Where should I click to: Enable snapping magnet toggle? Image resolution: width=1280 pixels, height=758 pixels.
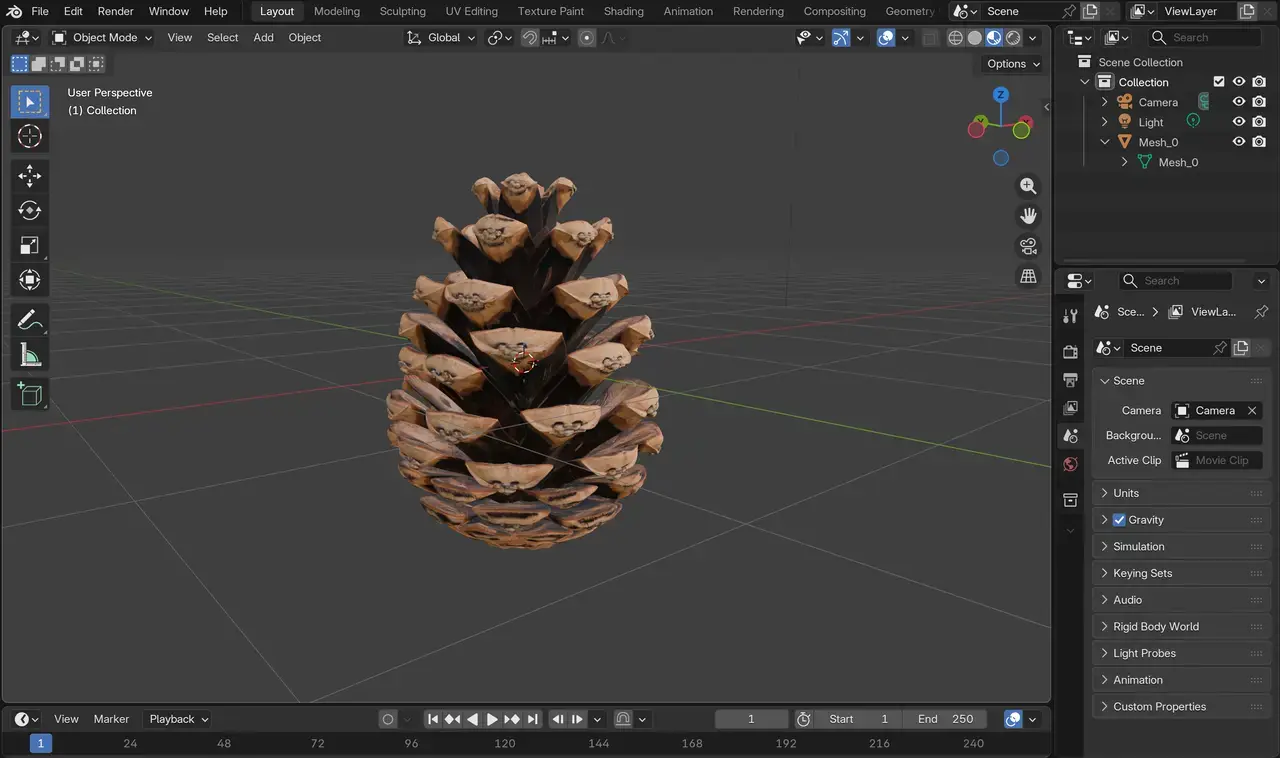pyautogui.click(x=530, y=38)
